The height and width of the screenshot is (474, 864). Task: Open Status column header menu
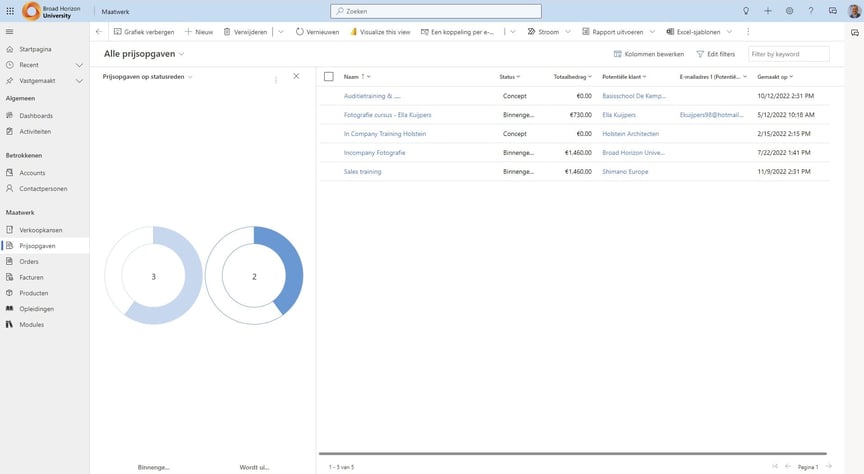coord(510,77)
